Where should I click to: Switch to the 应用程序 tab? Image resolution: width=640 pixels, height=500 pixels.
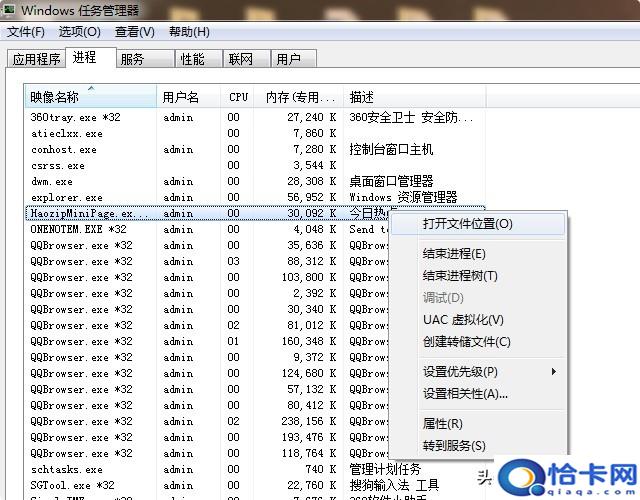tap(36, 59)
